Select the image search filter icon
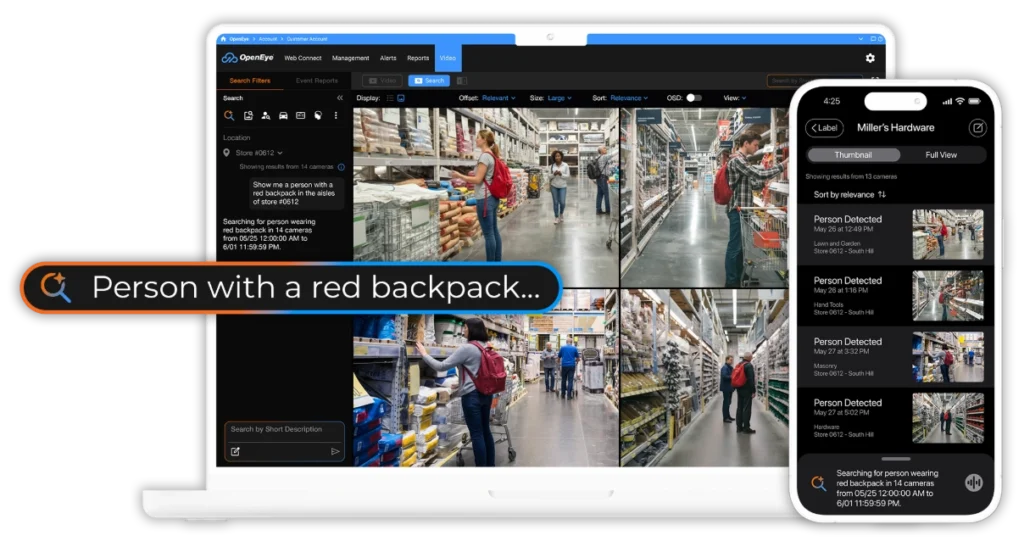The image size is (1024, 547). pos(248,116)
